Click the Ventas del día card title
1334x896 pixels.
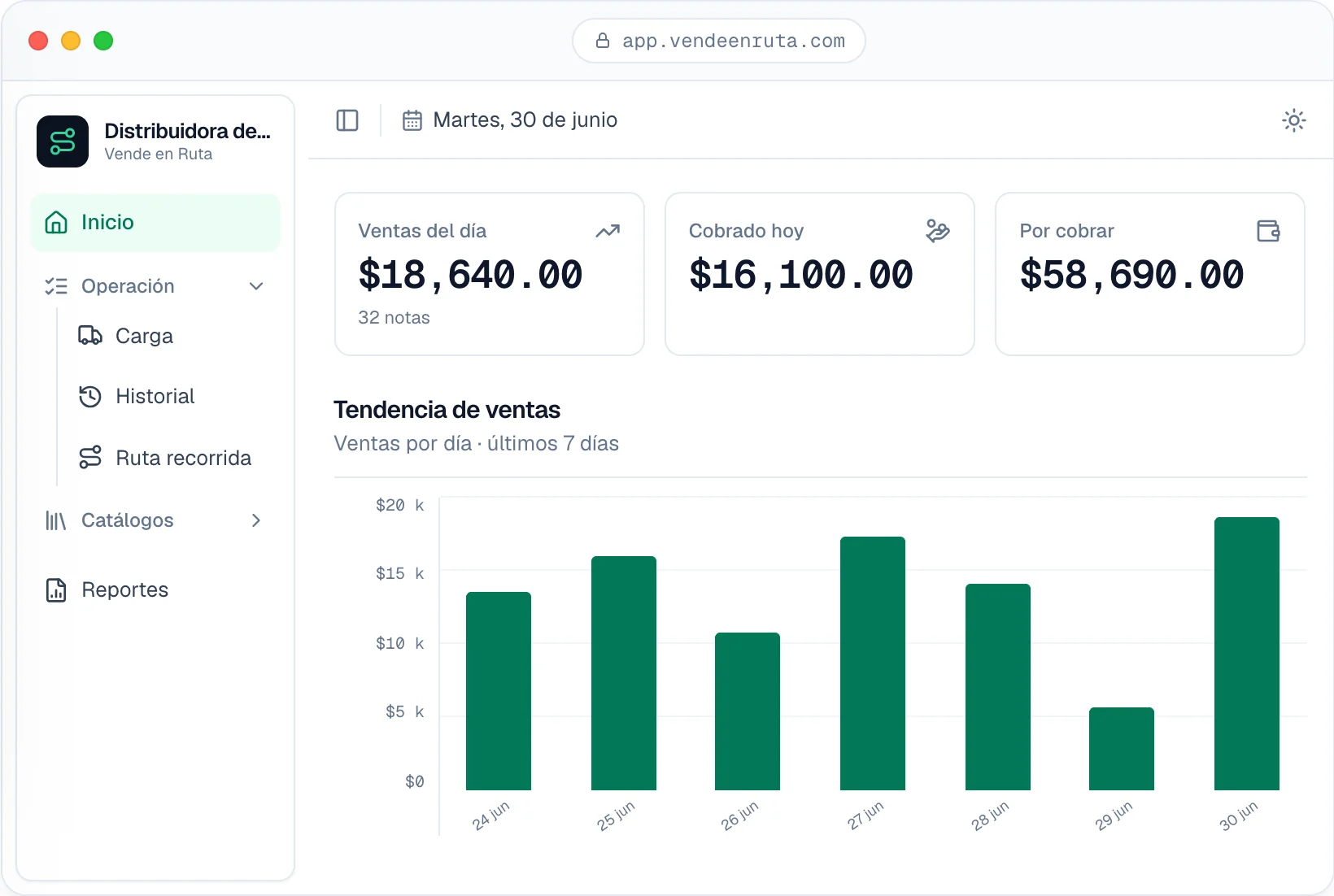pyautogui.click(x=422, y=231)
